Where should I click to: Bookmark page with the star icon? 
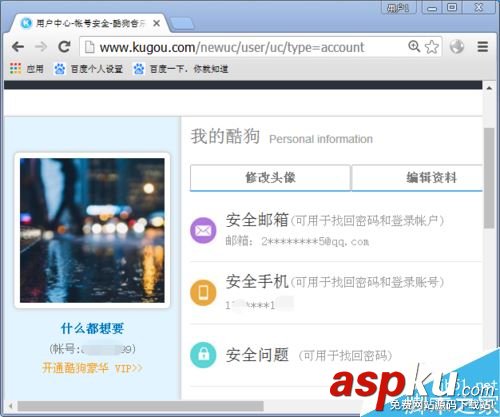432,47
